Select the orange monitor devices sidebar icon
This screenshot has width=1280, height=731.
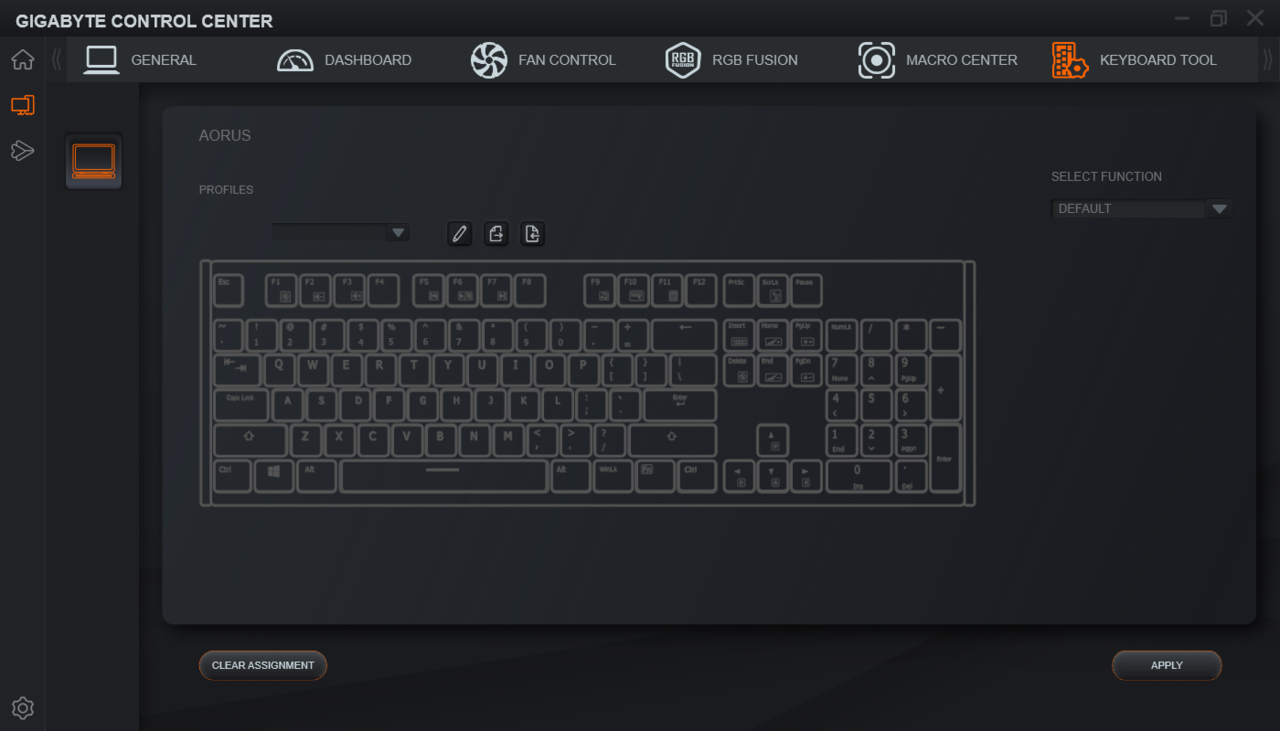coord(22,105)
